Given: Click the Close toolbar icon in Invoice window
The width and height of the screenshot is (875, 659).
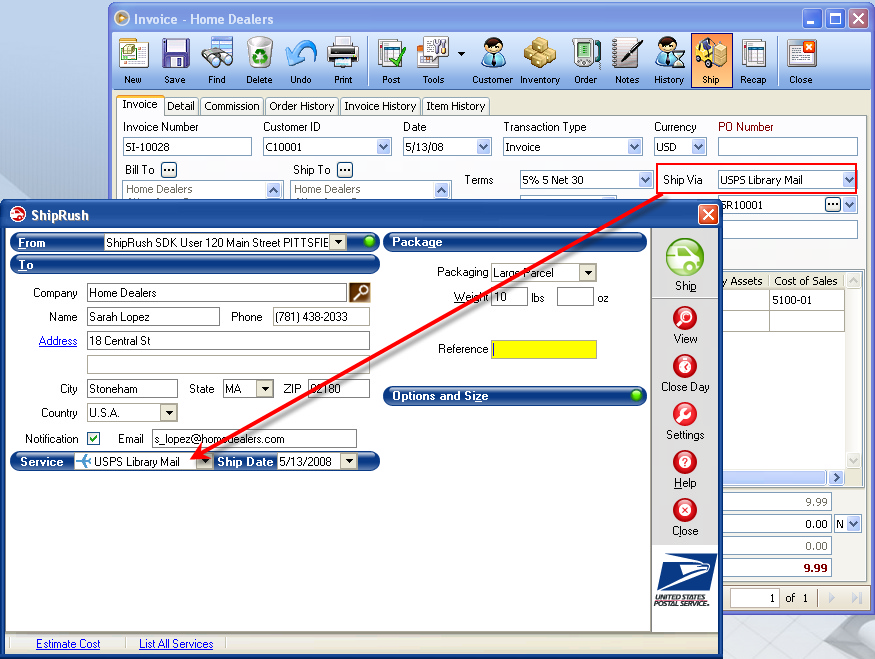Looking at the screenshot, I should [x=801, y=60].
